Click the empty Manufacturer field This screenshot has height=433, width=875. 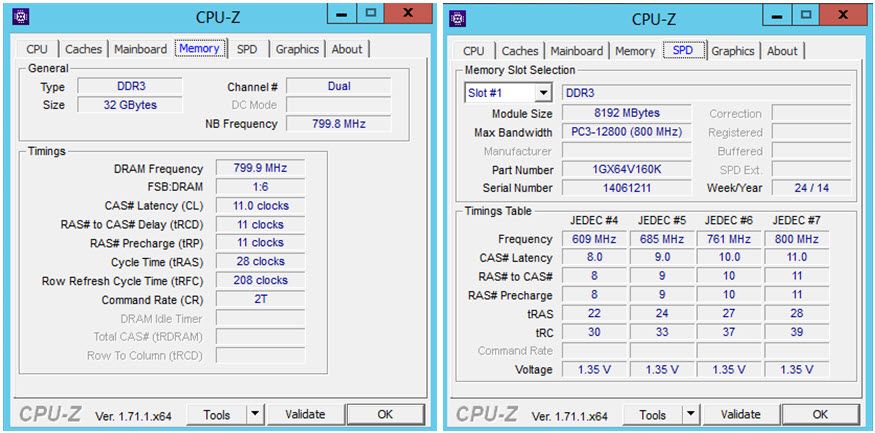coord(627,151)
